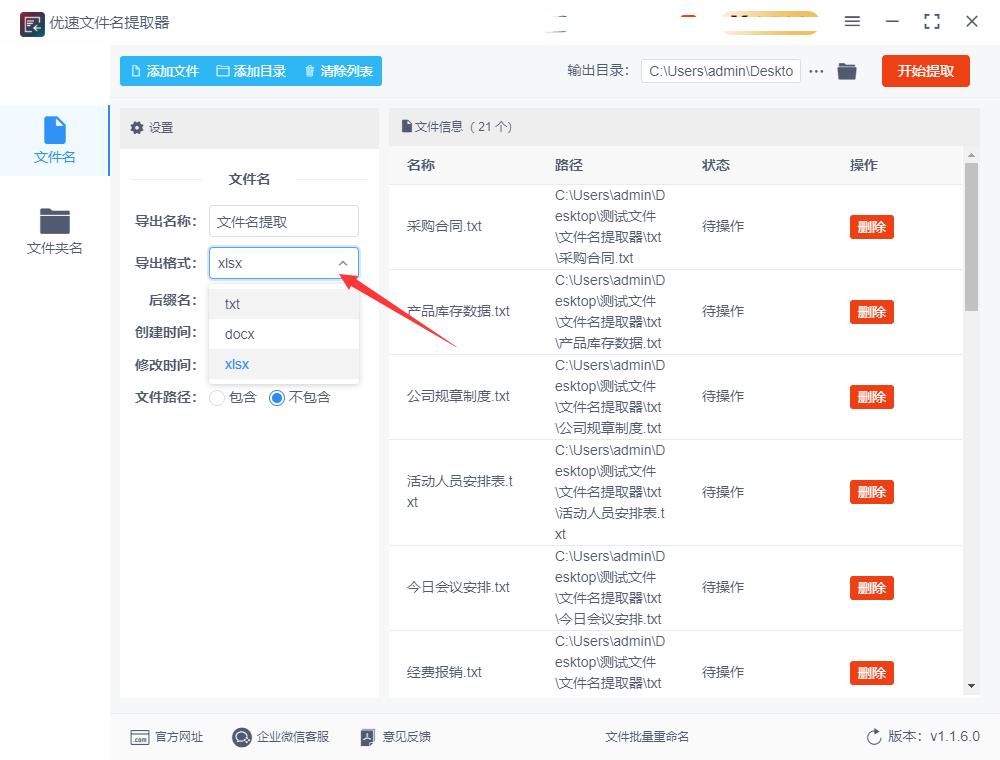Image resolution: width=1000 pixels, height=760 pixels.
Task: Click the 经费报销.txt file name
Action: pos(444,672)
